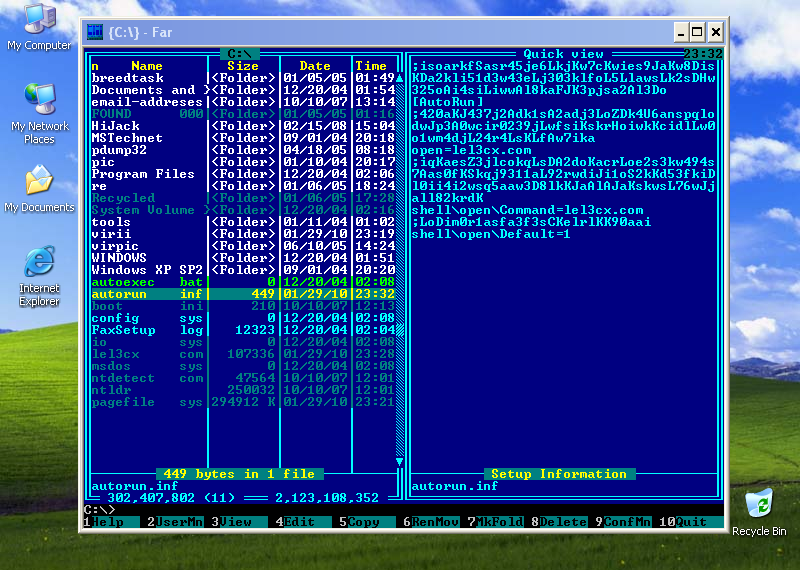Click the C:\ path title of left panel
This screenshot has height=570, width=800.
(240, 54)
